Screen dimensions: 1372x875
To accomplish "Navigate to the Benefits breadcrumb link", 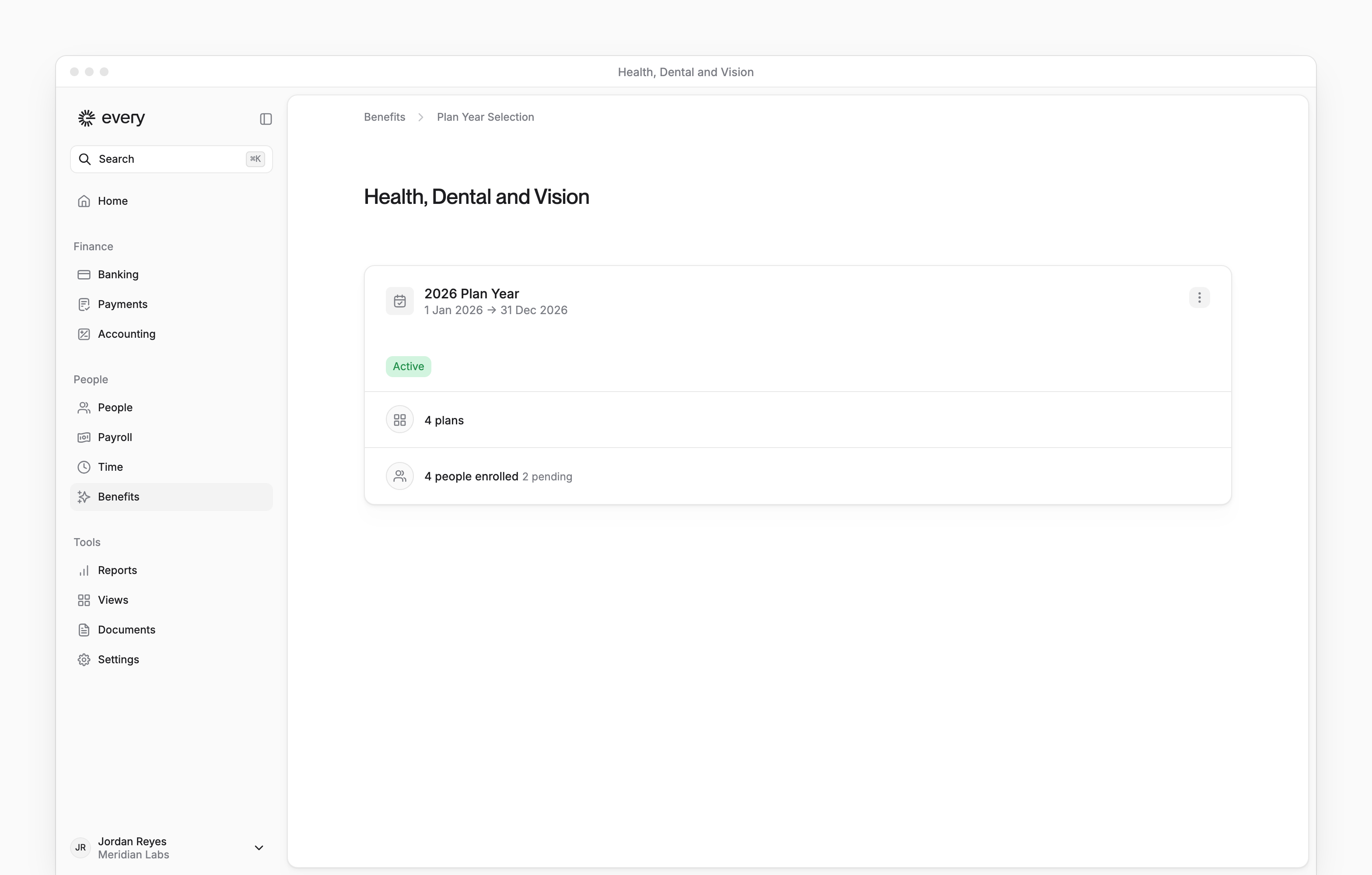I will click(x=385, y=117).
